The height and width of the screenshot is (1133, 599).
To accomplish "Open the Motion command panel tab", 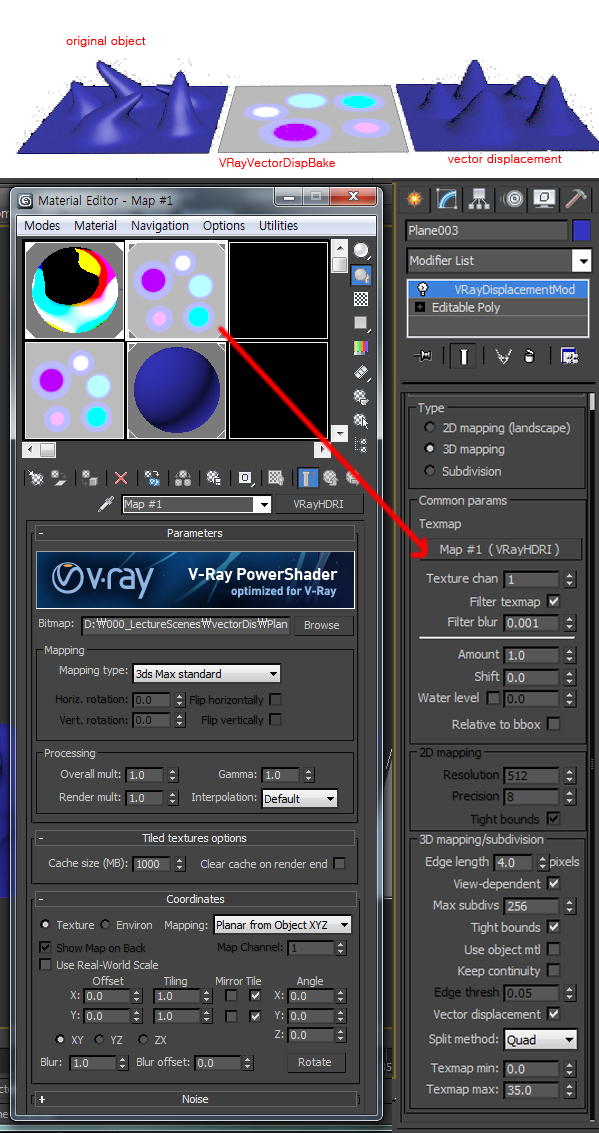I will point(513,198).
